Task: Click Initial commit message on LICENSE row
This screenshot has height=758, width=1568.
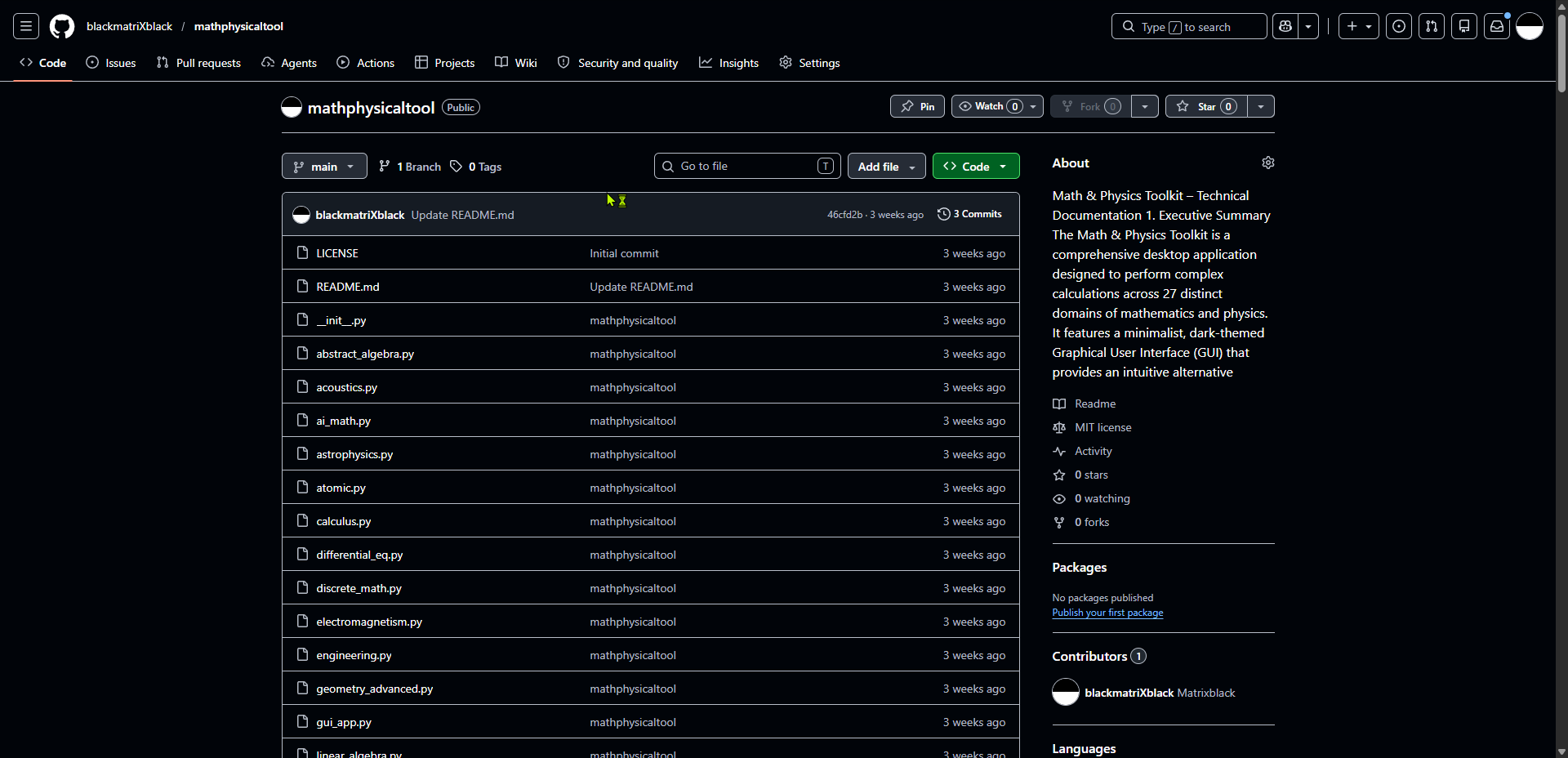Action: point(624,253)
